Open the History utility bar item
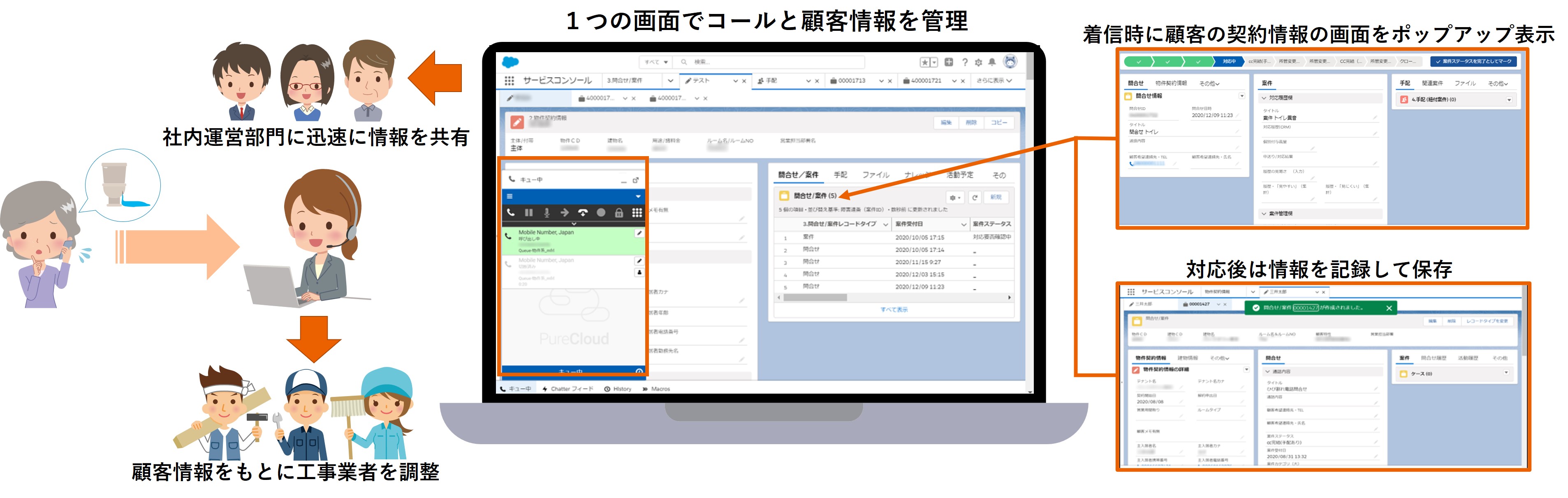The width and height of the screenshot is (1568, 498). tap(618, 389)
